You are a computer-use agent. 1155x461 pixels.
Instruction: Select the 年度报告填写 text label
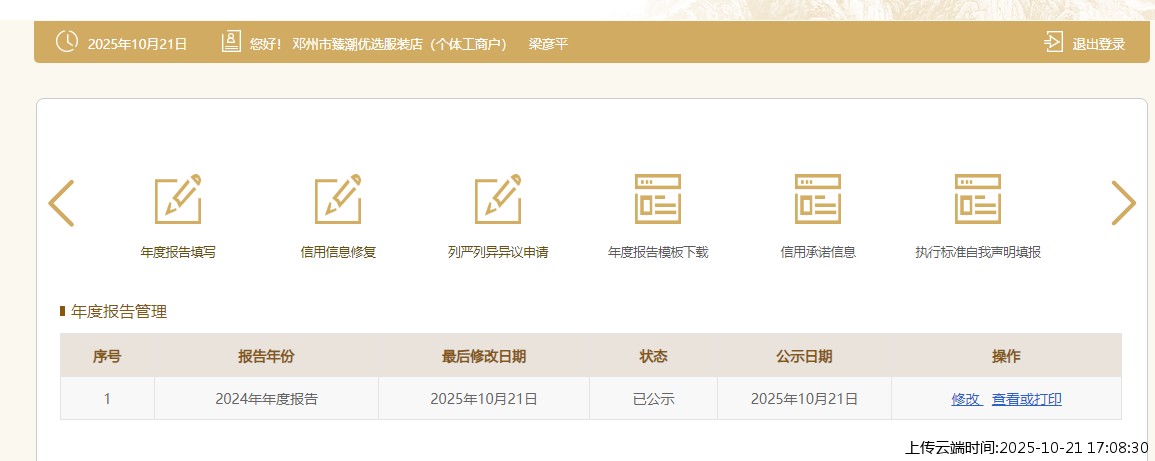[178, 252]
